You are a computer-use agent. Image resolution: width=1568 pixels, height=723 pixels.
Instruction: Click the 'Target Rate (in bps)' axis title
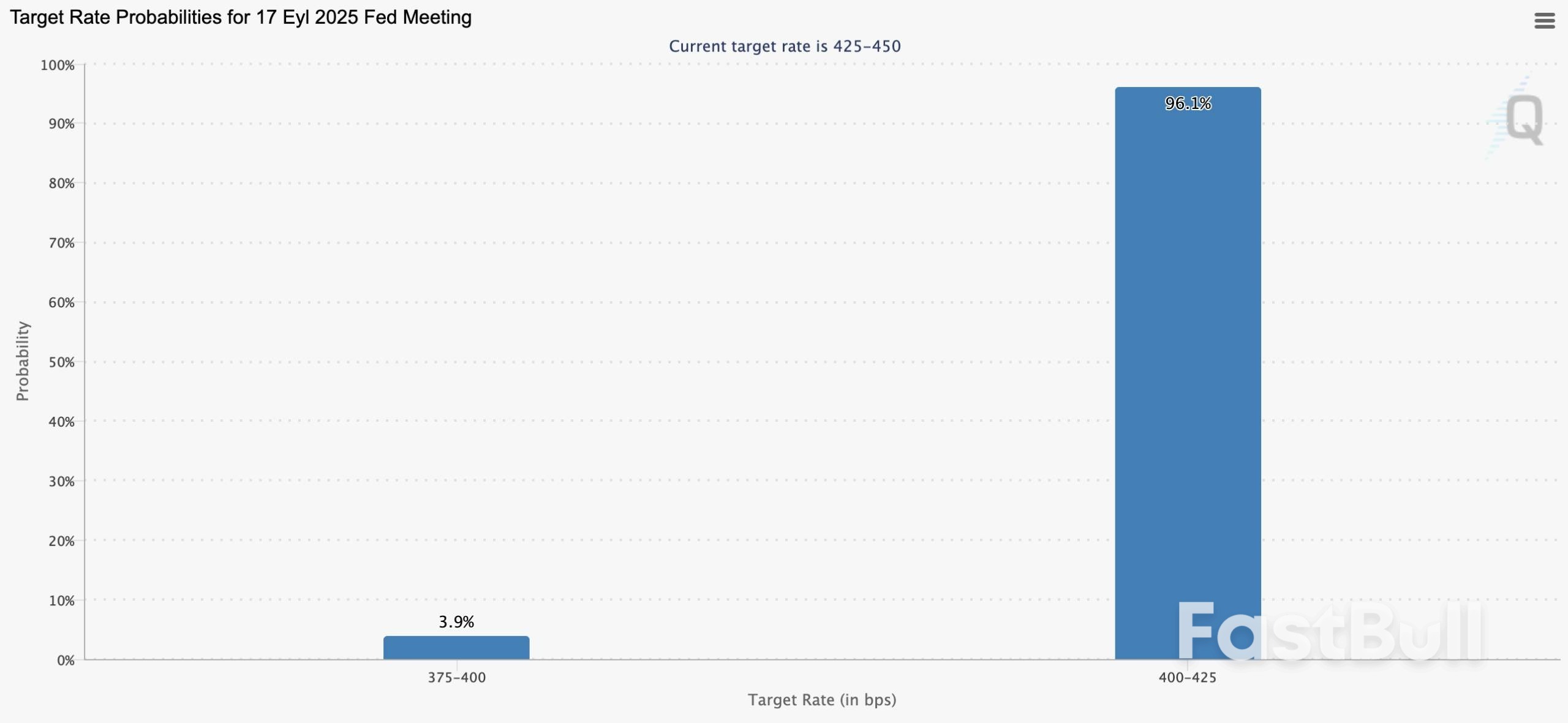(822, 700)
